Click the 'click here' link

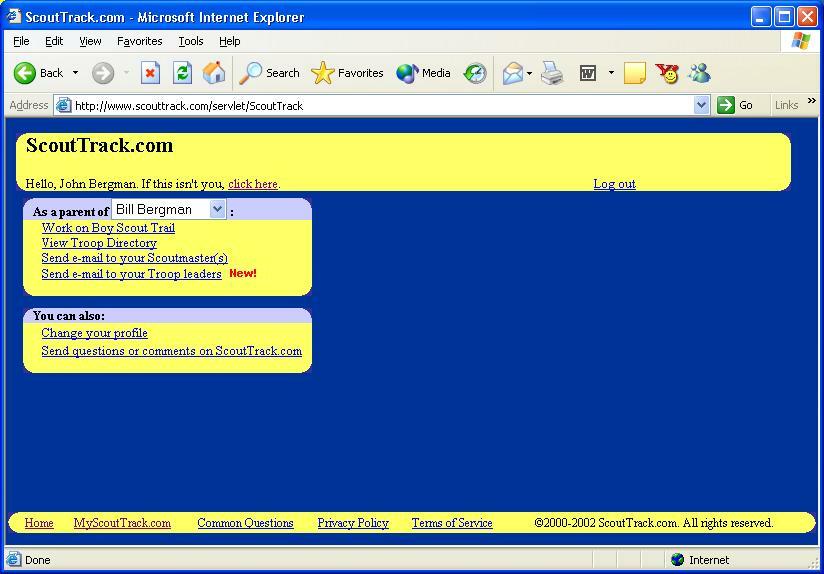coord(253,184)
